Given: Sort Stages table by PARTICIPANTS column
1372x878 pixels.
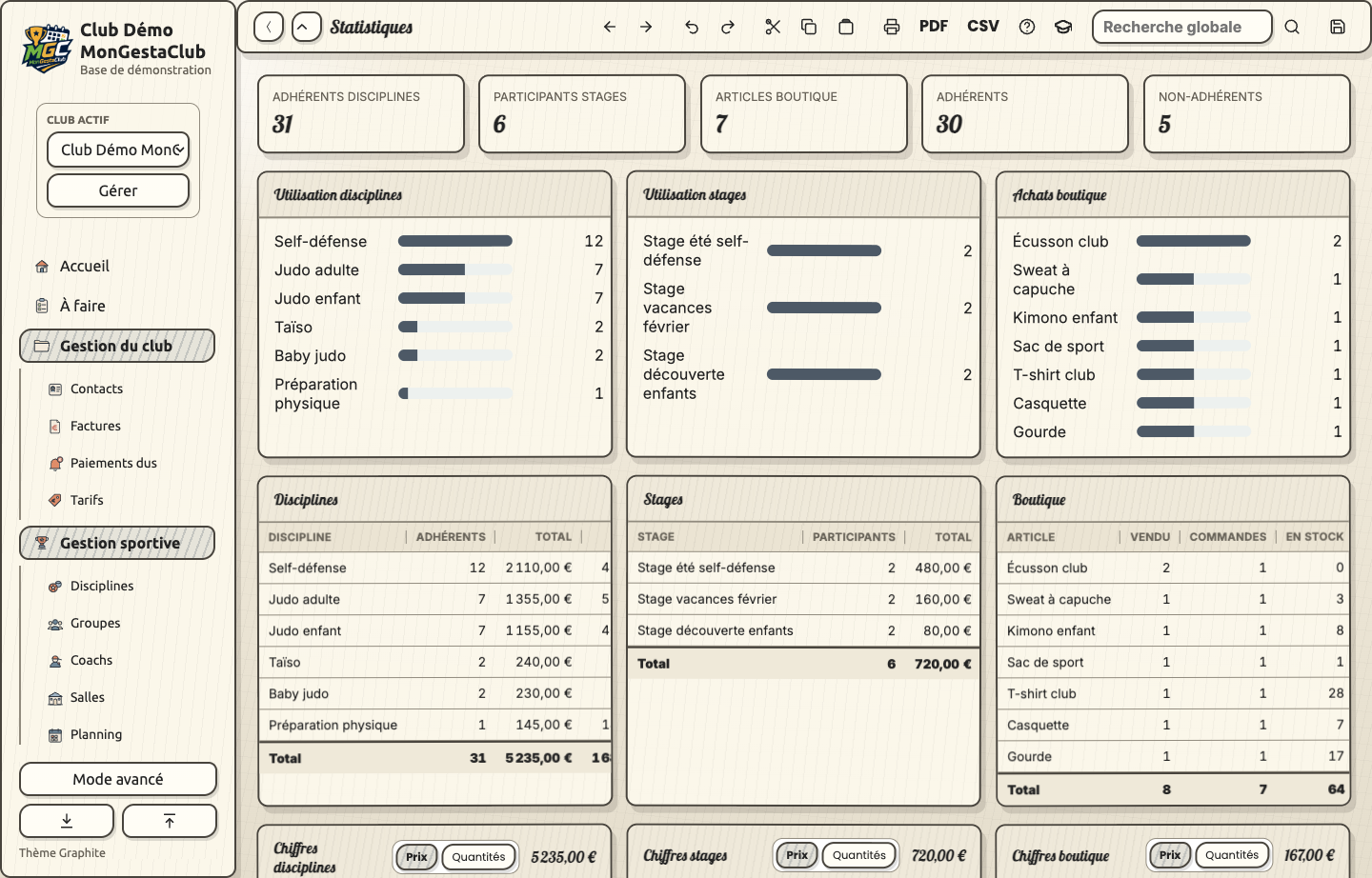Looking at the screenshot, I should point(854,537).
